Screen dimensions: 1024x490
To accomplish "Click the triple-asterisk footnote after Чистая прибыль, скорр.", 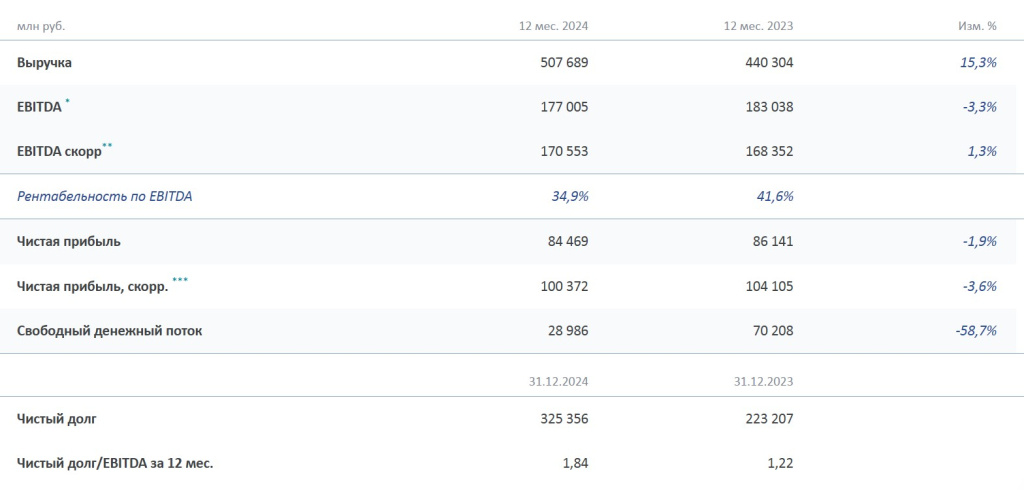I will pos(180,281).
